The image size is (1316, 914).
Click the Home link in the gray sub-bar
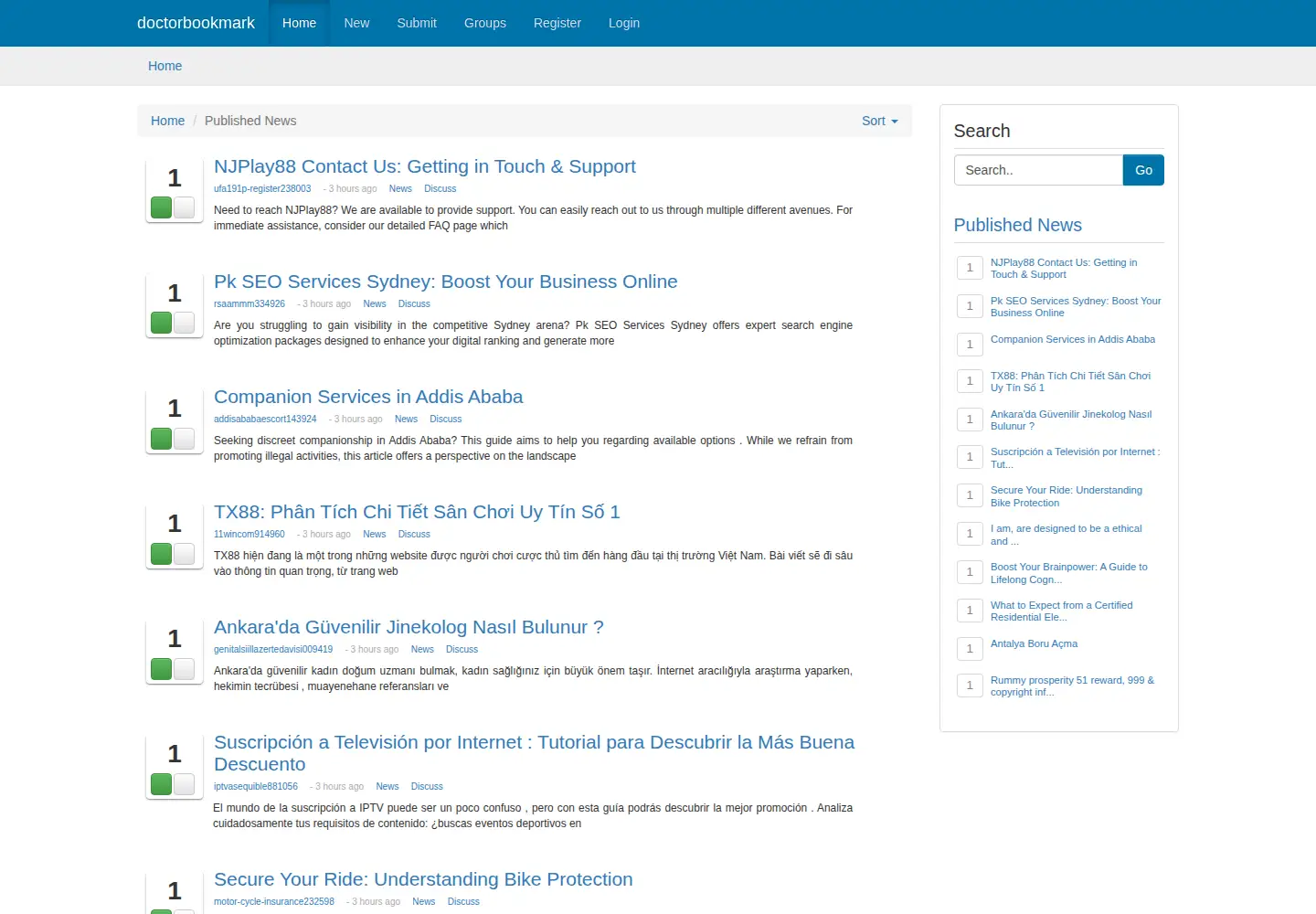pyautogui.click(x=165, y=66)
